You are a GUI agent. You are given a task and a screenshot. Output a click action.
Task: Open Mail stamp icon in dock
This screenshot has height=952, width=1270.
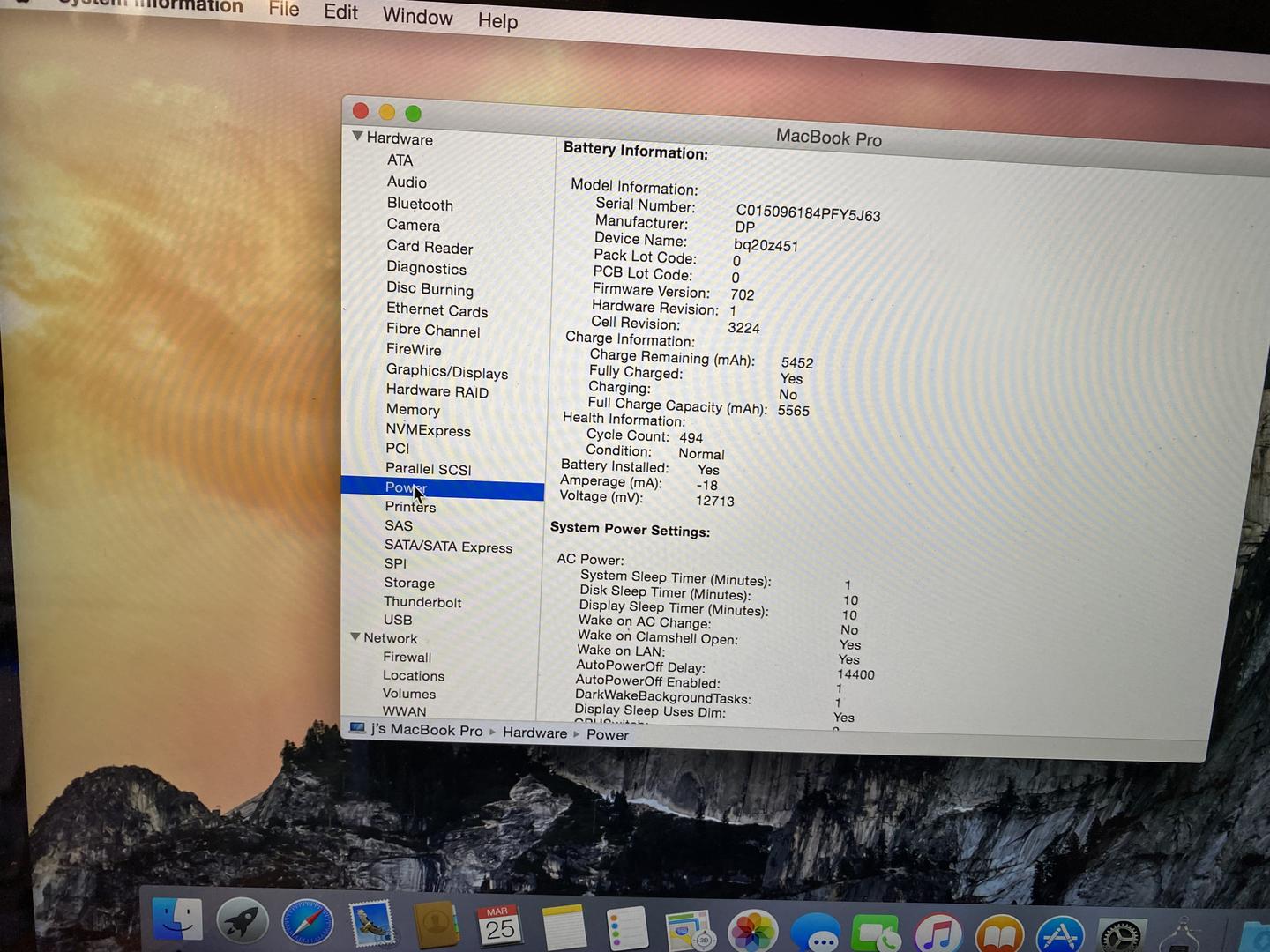(x=371, y=925)
